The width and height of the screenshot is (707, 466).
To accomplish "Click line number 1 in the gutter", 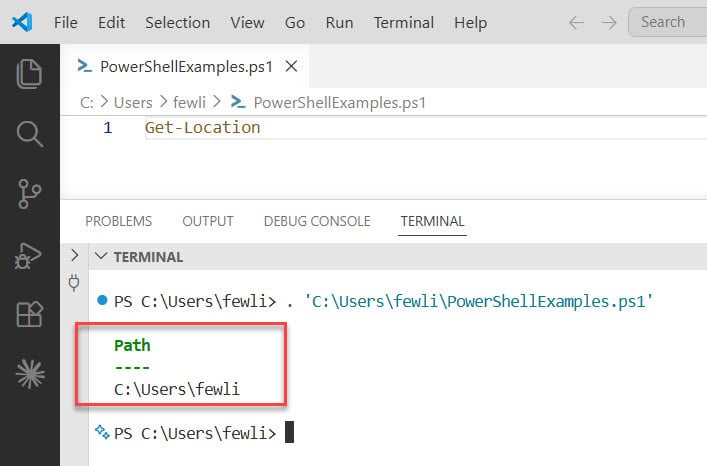I will 107,128.
